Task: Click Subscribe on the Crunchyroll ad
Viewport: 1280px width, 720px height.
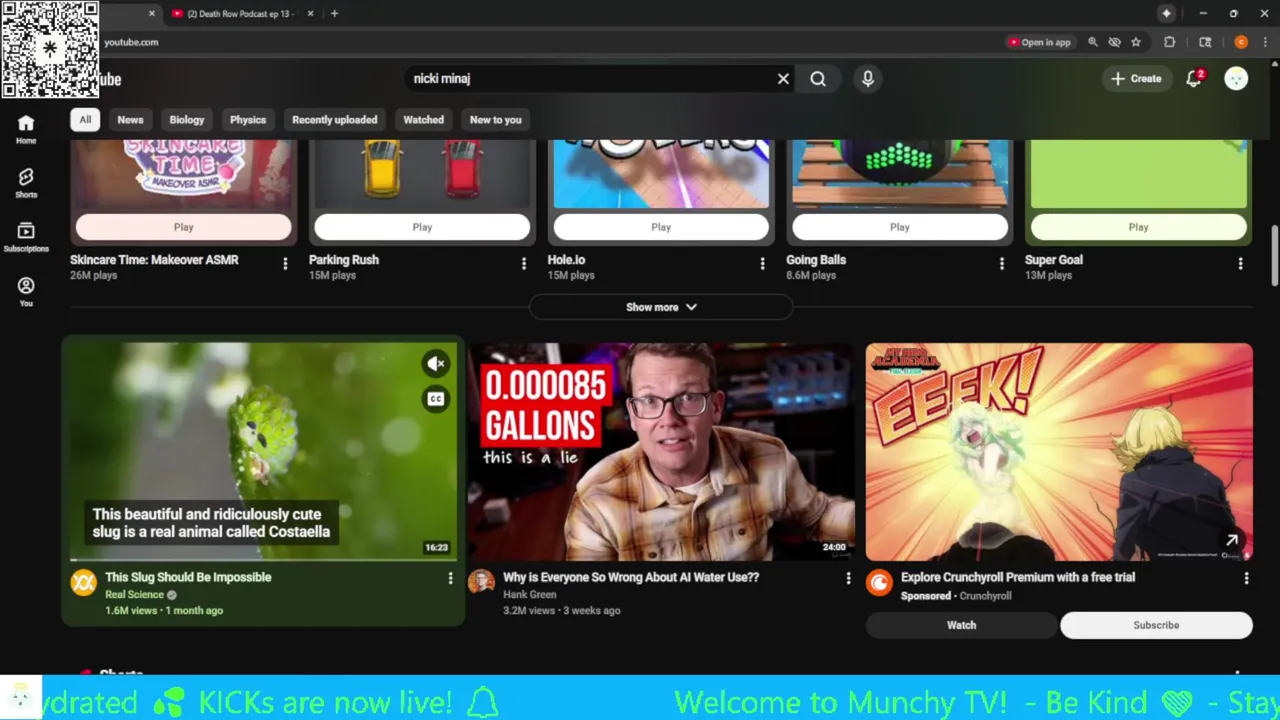Action: click(1156, 625)
